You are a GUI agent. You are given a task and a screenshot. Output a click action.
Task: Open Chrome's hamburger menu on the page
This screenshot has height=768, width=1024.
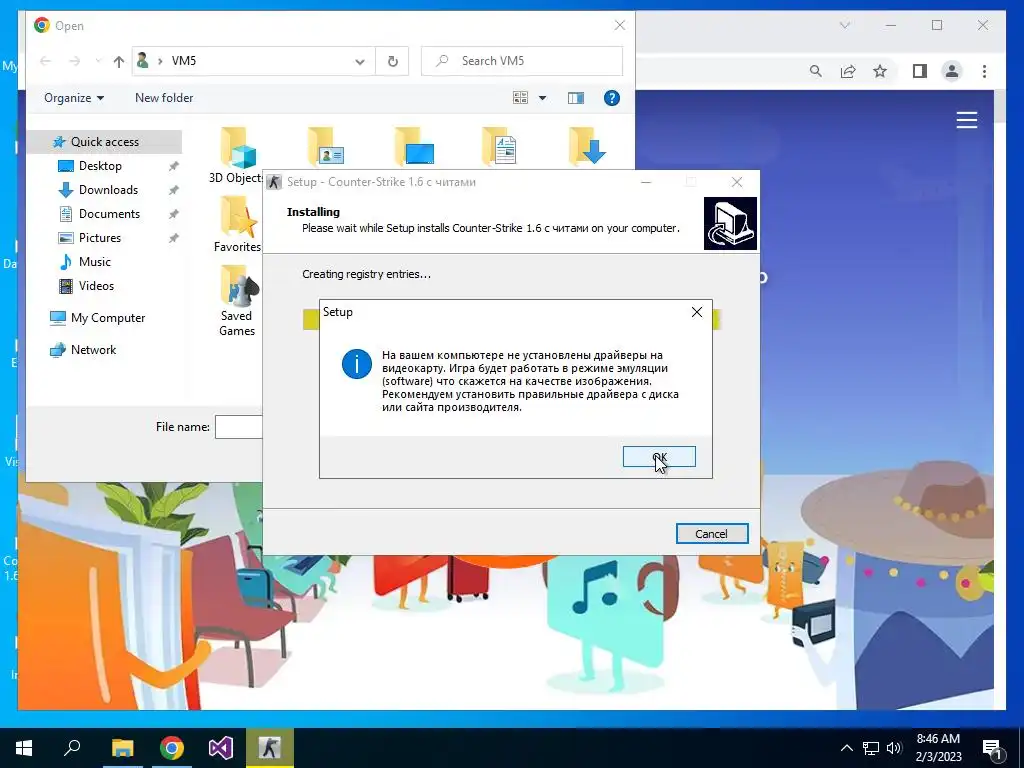pos(967,120)
